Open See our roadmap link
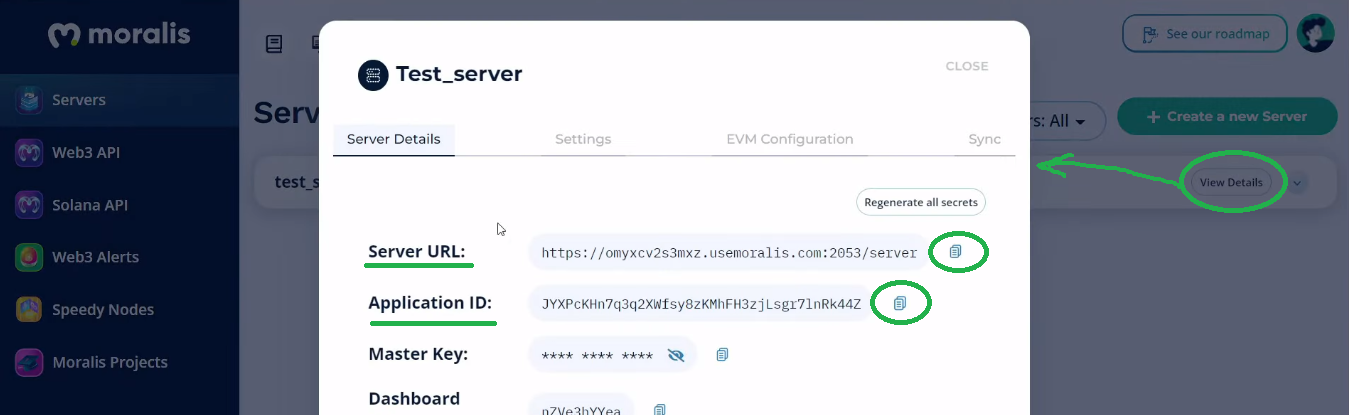The image size is (1349, 415). click(x=1204, y=34)
